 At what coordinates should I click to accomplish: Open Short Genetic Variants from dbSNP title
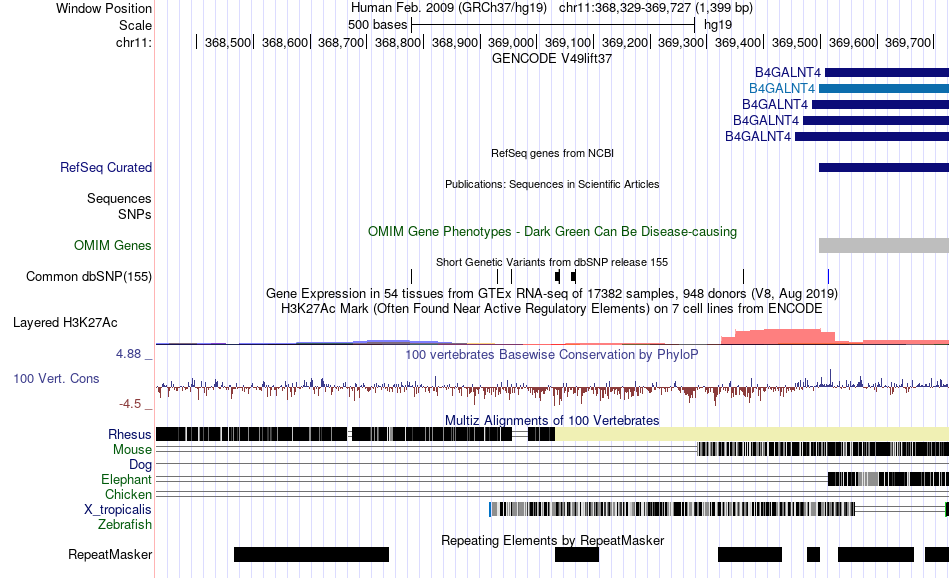pyautogui.click(x=552, y=262)
